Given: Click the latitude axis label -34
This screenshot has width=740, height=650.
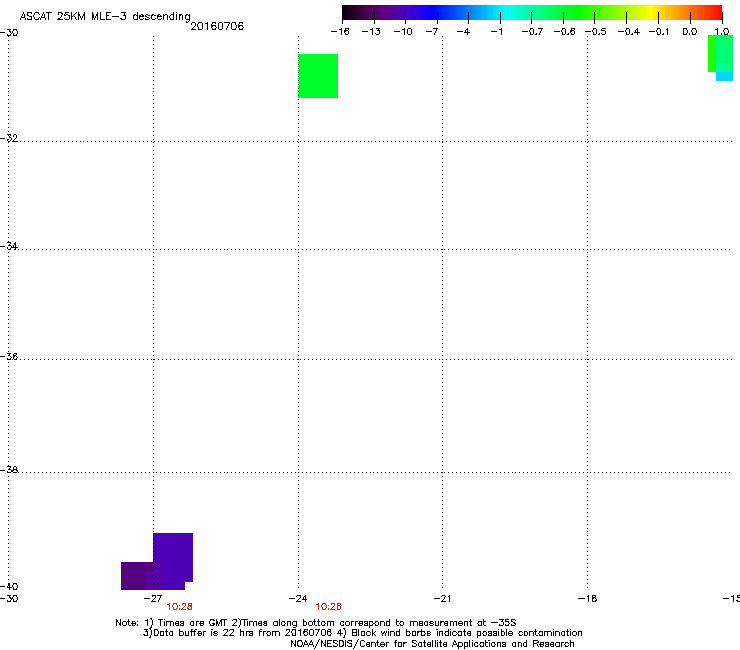Looking at the screenshot, I should 9,246.
